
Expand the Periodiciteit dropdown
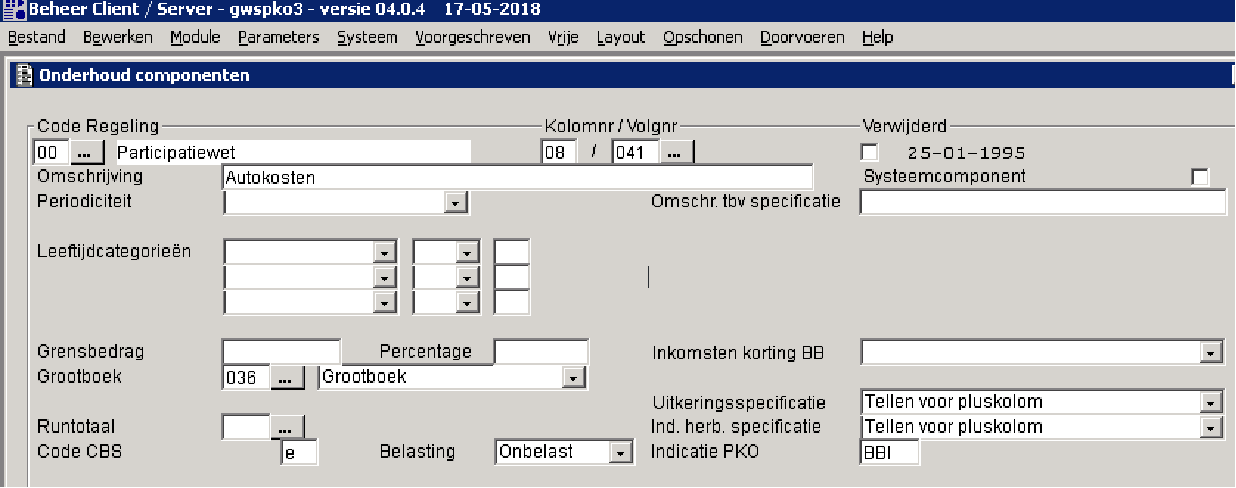pos(455,203)
